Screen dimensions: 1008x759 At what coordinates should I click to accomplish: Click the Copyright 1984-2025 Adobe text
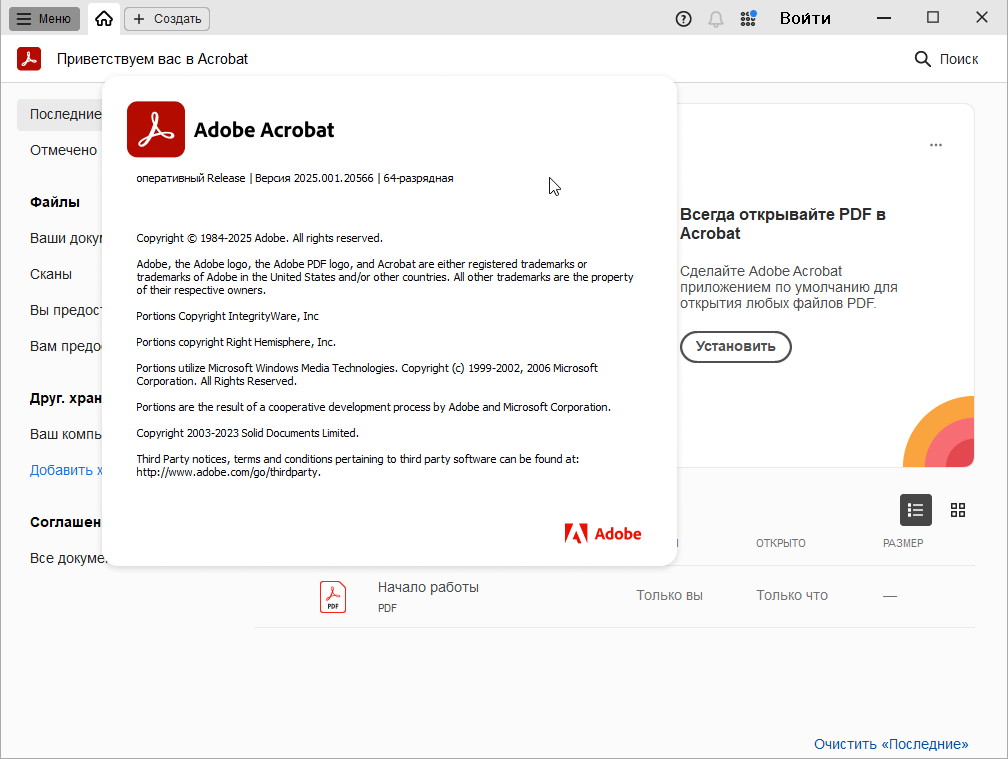tap(259, 238)
